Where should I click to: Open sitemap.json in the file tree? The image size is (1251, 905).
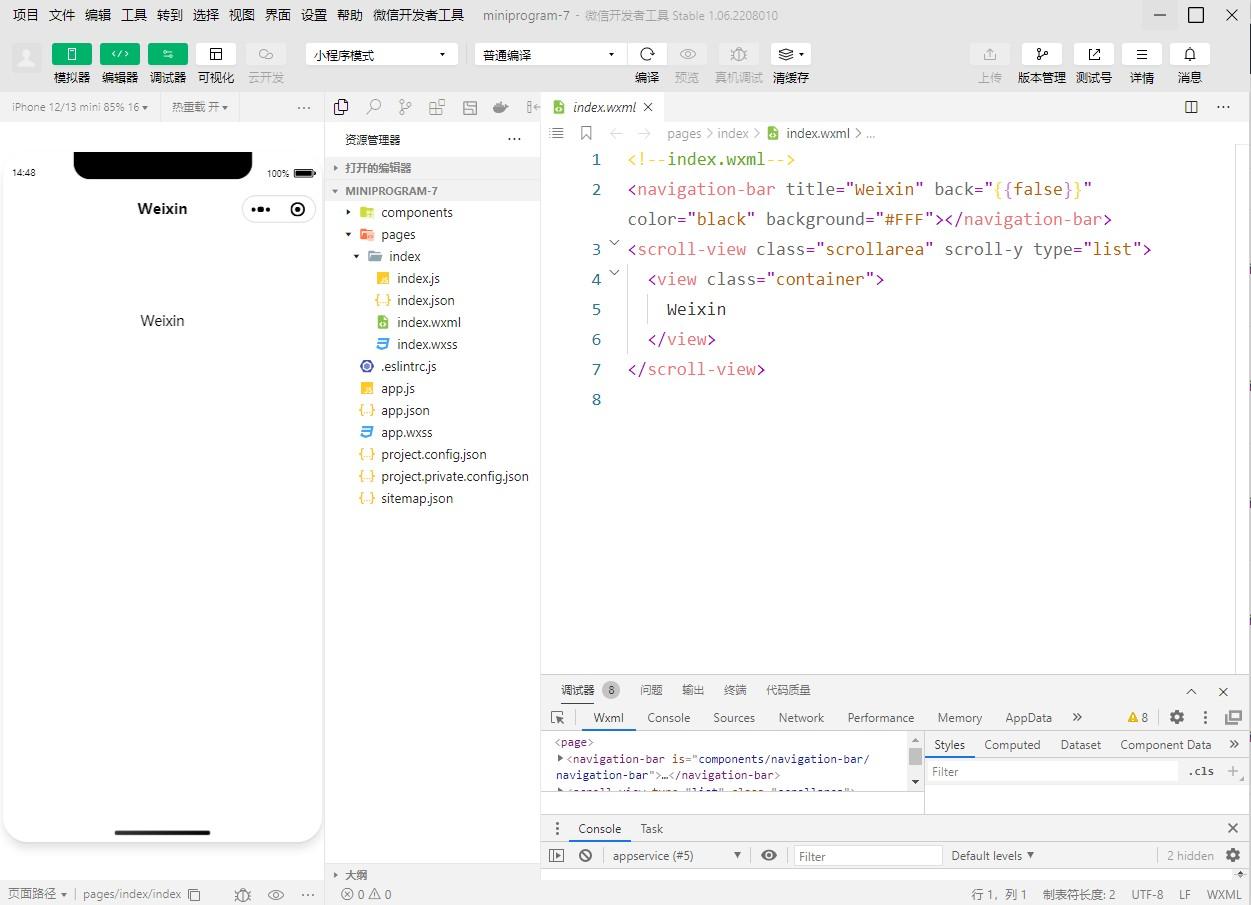[x=432, y=498]
